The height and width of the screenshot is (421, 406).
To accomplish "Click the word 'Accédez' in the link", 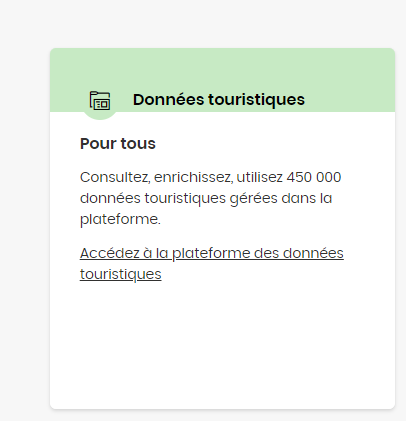I will tap(110, 253).
